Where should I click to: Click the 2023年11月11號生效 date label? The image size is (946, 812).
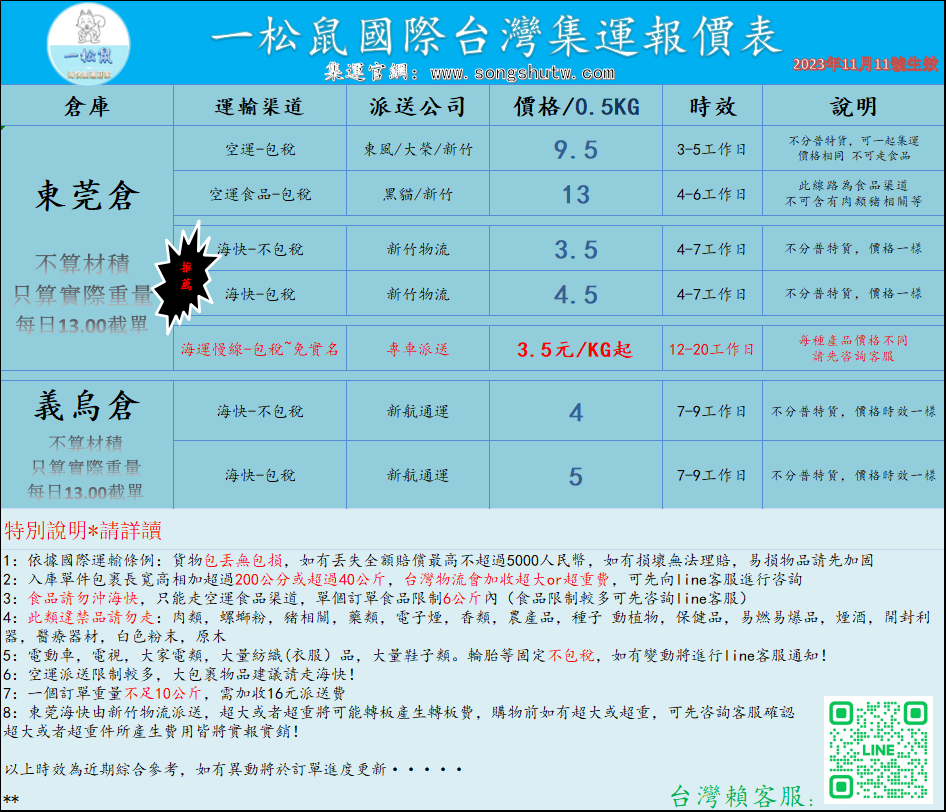click(865, 64)
